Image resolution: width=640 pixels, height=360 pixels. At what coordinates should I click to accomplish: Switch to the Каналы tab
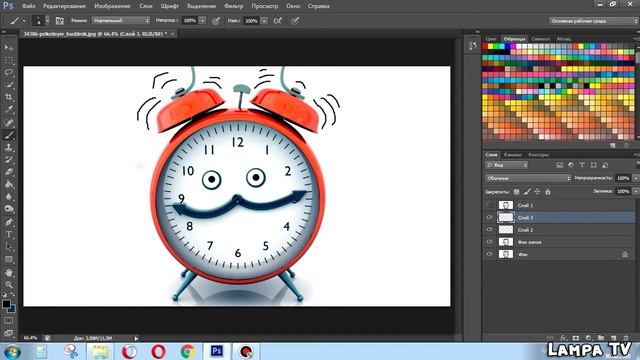pyautogui.click(x=513, y=155)
